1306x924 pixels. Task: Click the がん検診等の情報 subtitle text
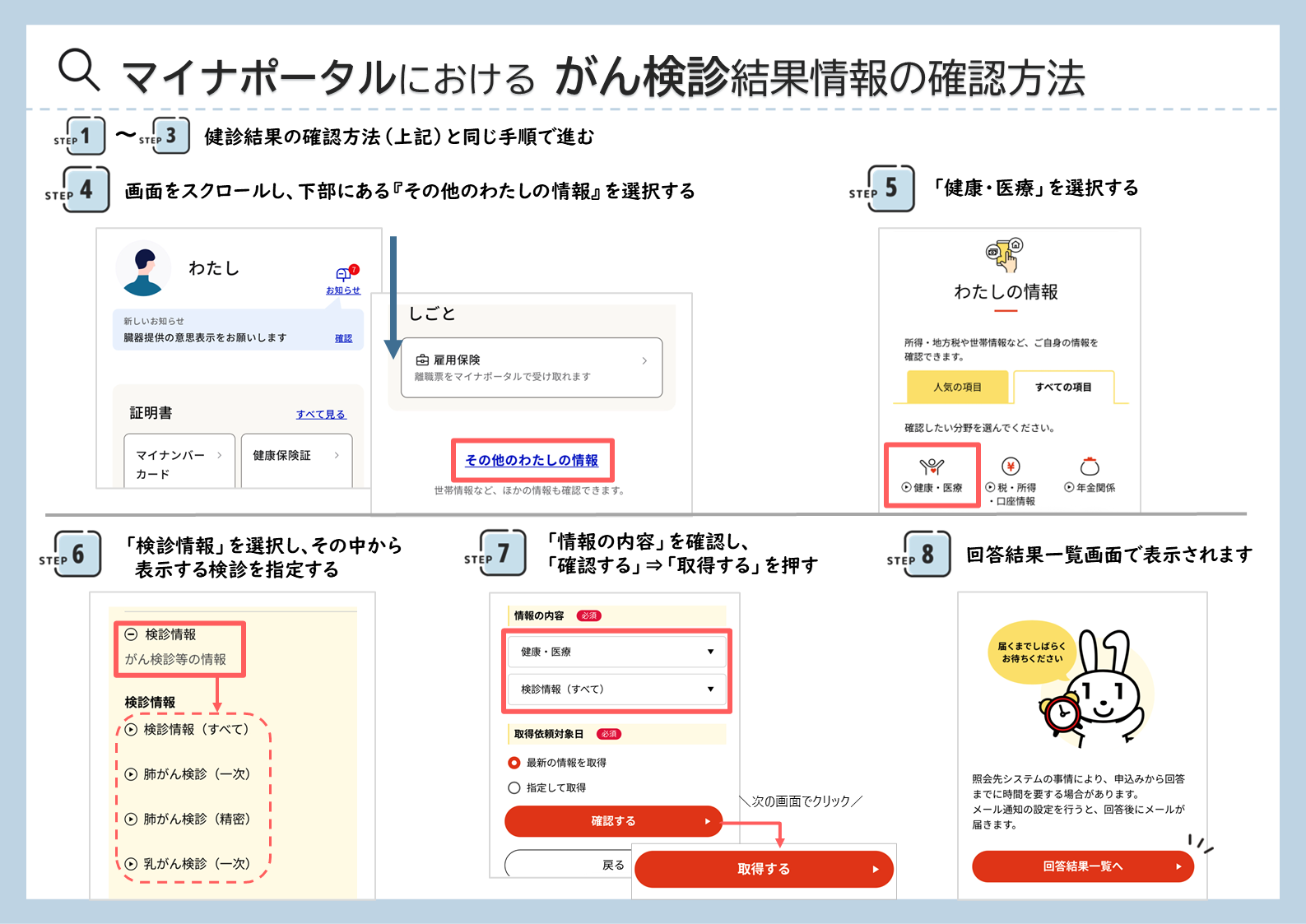pos(175,659)
